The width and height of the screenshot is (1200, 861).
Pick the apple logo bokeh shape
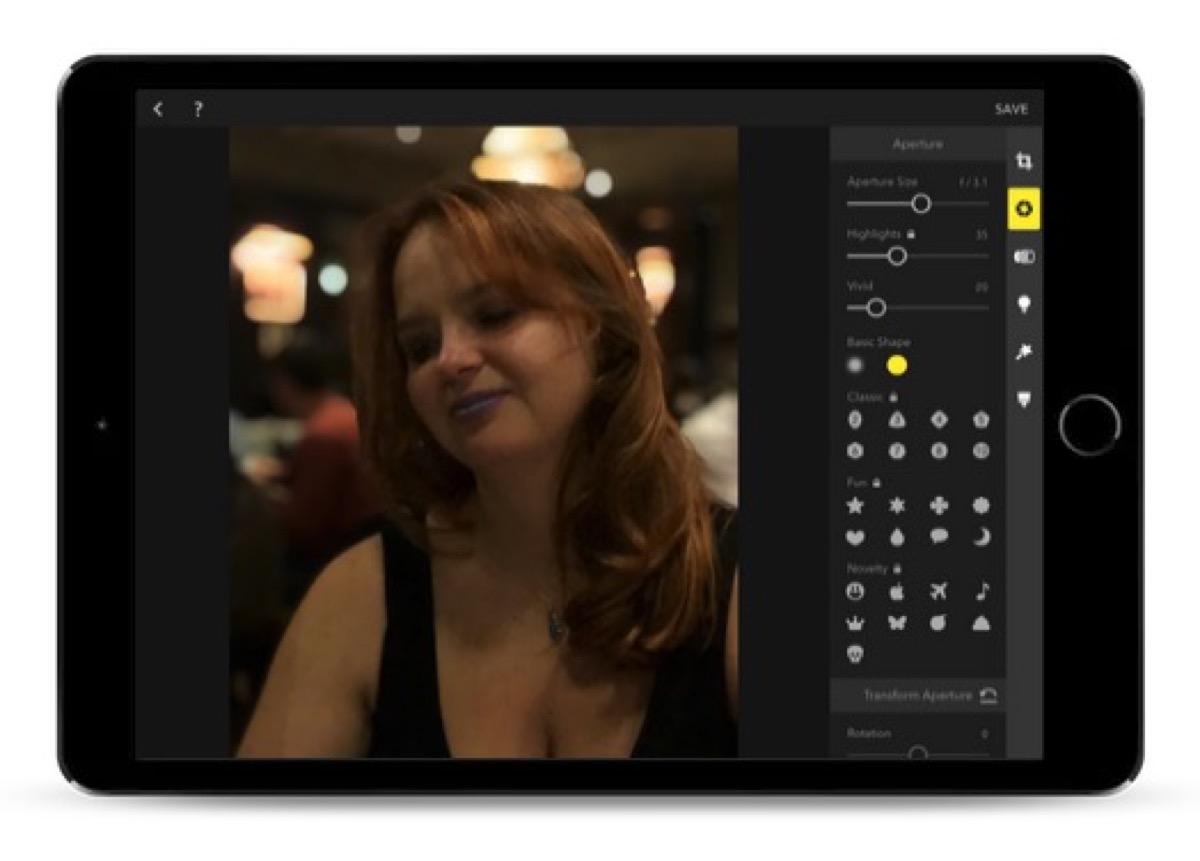pyautogui.click(x=897, y=592)
